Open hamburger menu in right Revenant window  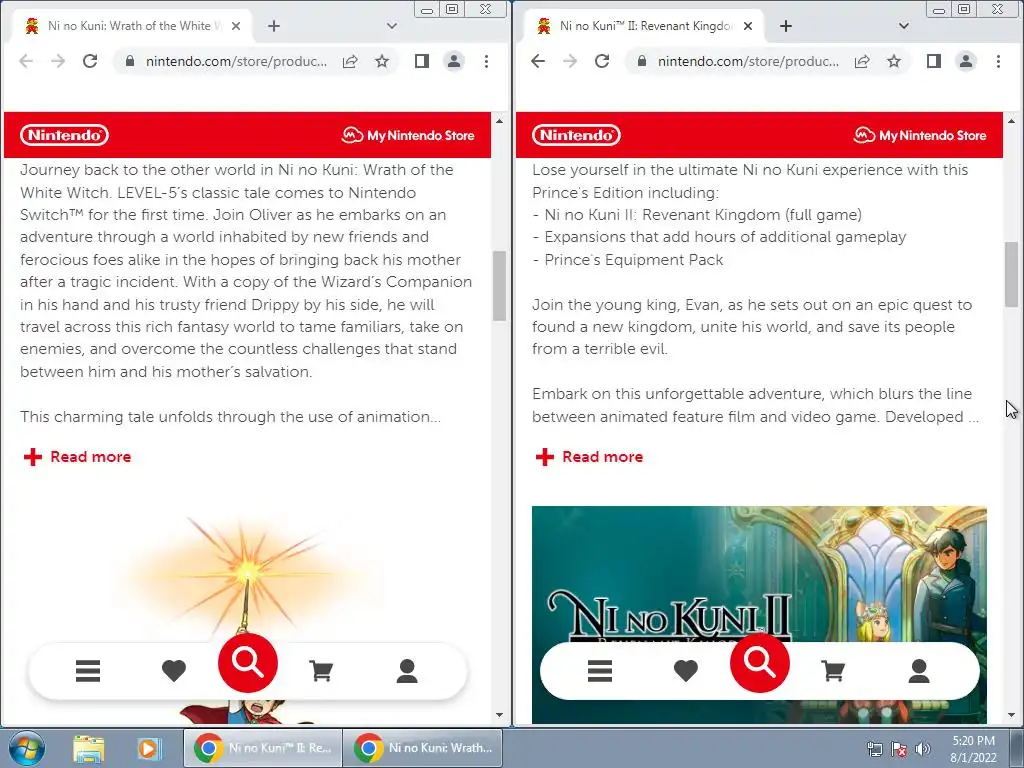pos(600,671)
